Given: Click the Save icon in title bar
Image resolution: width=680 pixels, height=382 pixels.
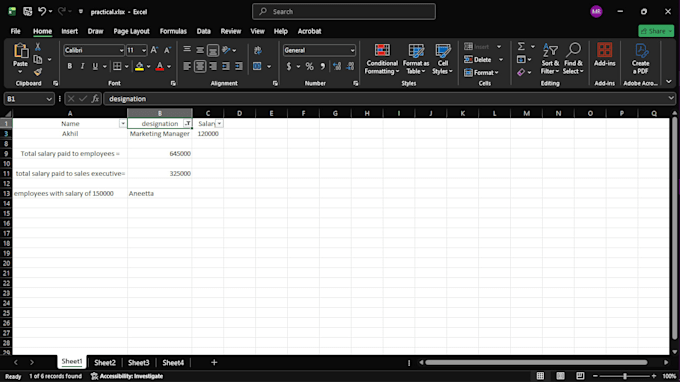Looking at the screenshot, I should coord(28,12).
